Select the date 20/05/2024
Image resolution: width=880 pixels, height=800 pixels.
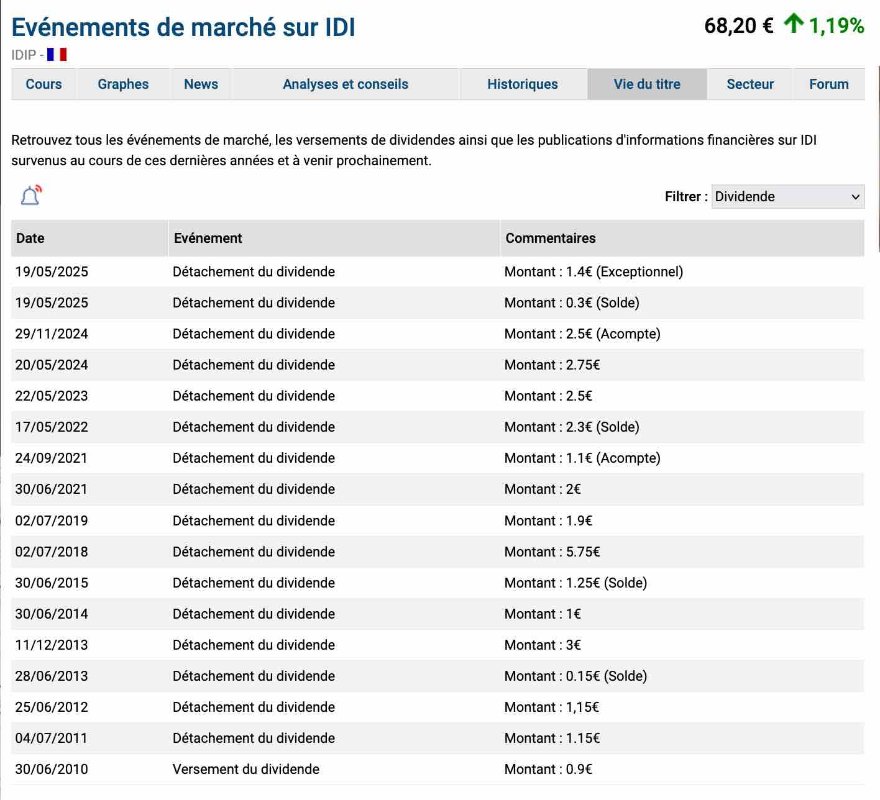click(x=52, y=365)
